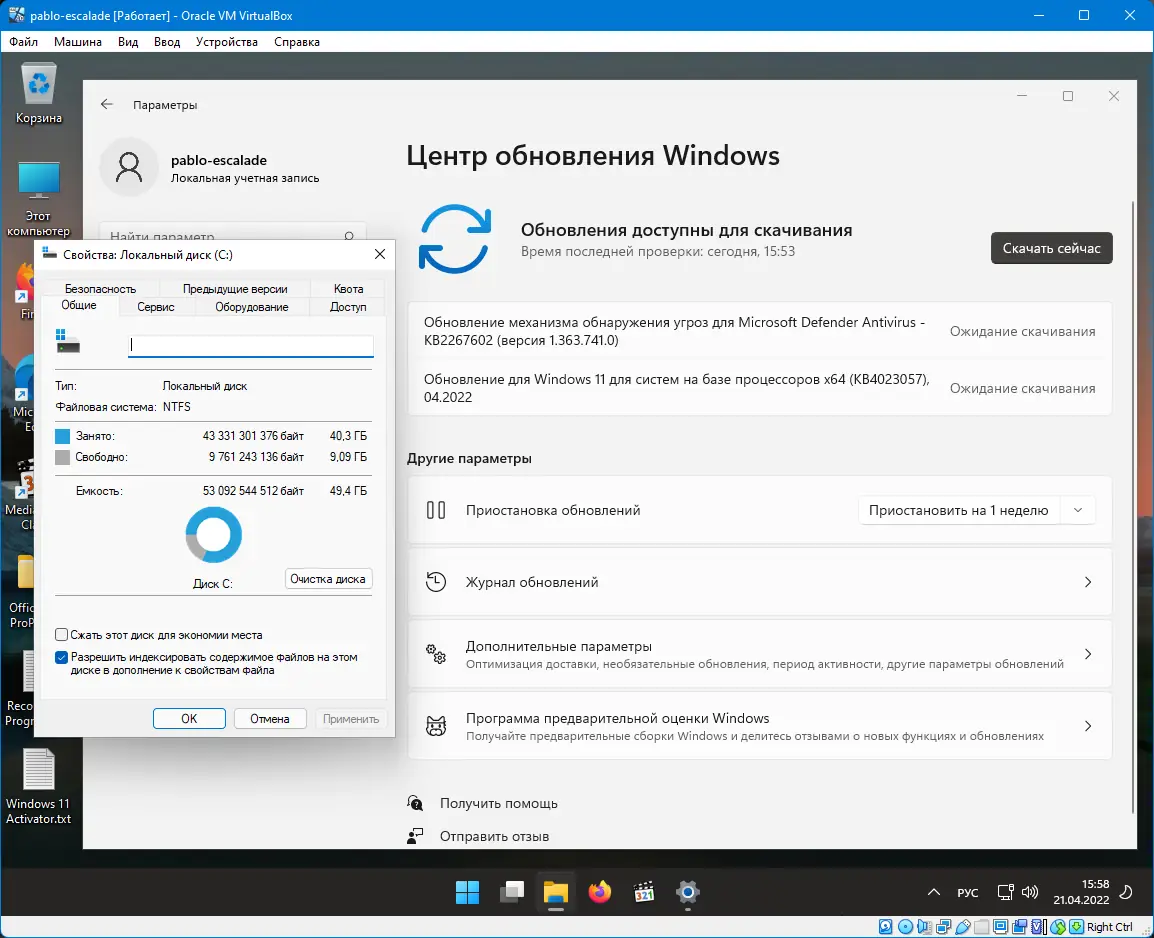Click the volume speaker icon in the tray
1154x938 pixels.
click(x=1030, y=892)
